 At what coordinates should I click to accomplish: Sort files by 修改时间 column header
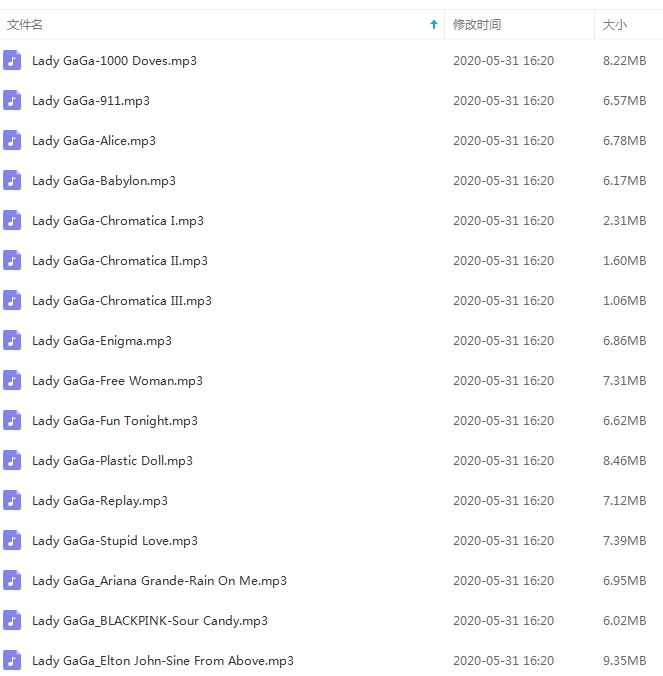(x=477, y=25)
